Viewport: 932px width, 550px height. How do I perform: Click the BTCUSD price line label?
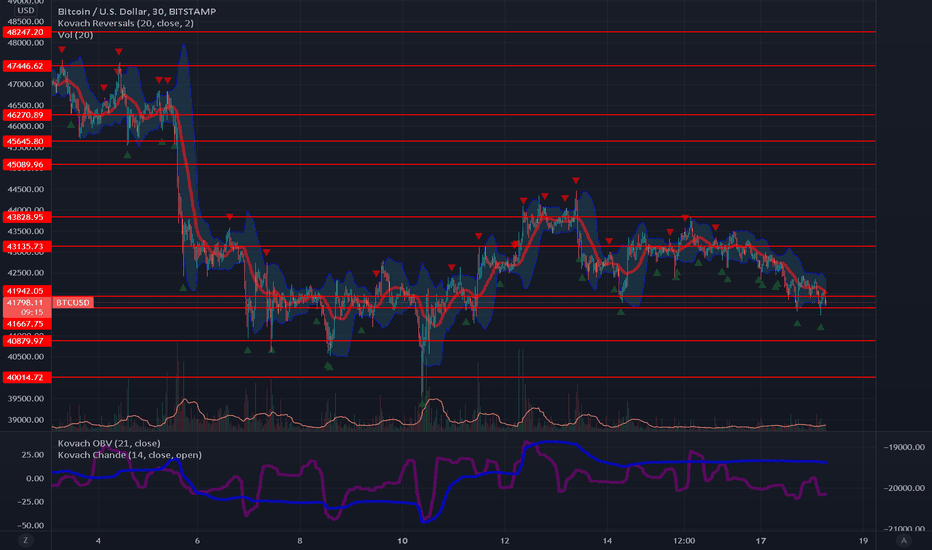tap(73, 303)
